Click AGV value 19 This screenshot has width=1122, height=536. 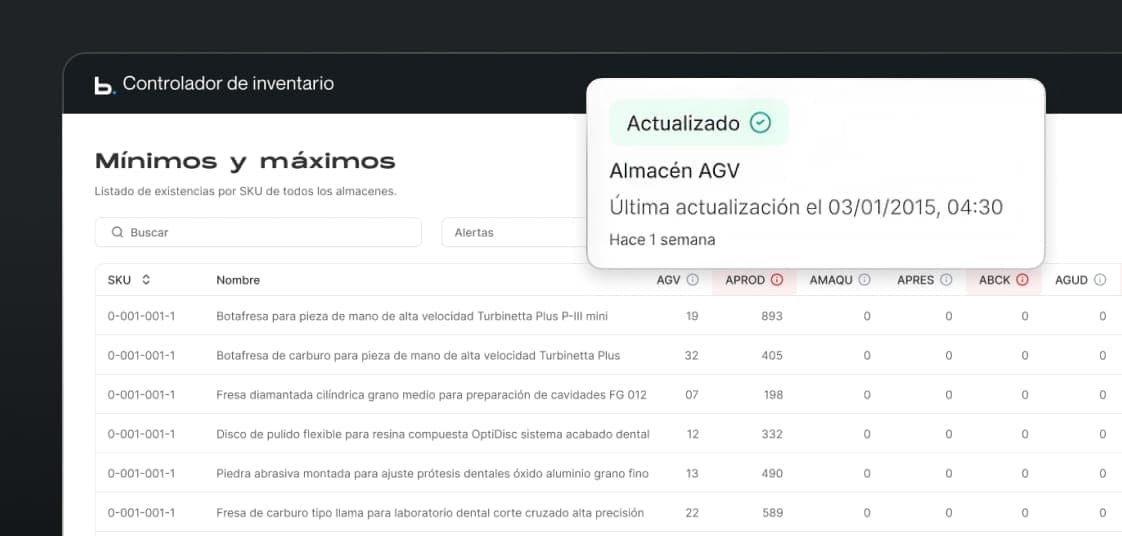click(x=692, y=316)
